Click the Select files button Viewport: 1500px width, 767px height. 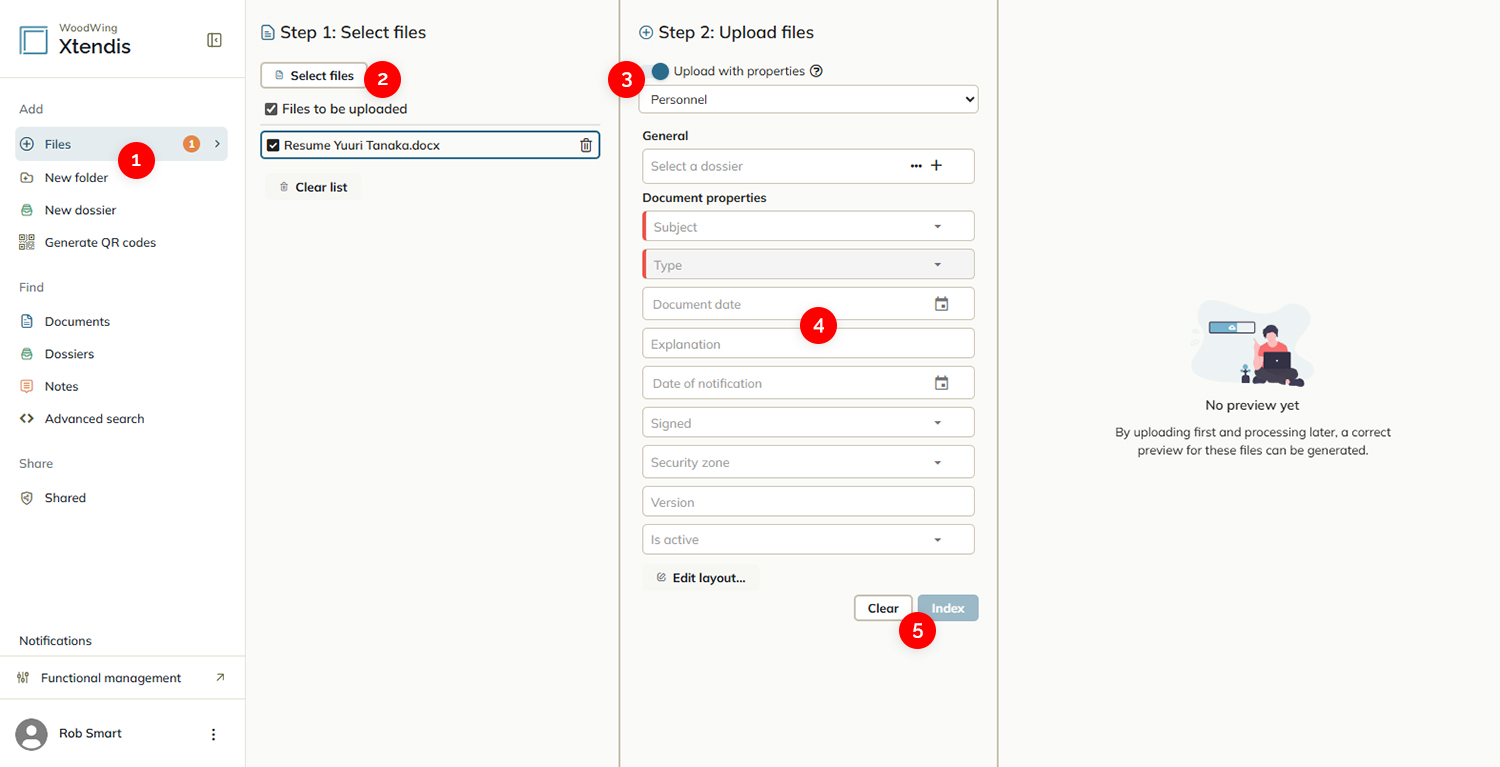point(314,76)
